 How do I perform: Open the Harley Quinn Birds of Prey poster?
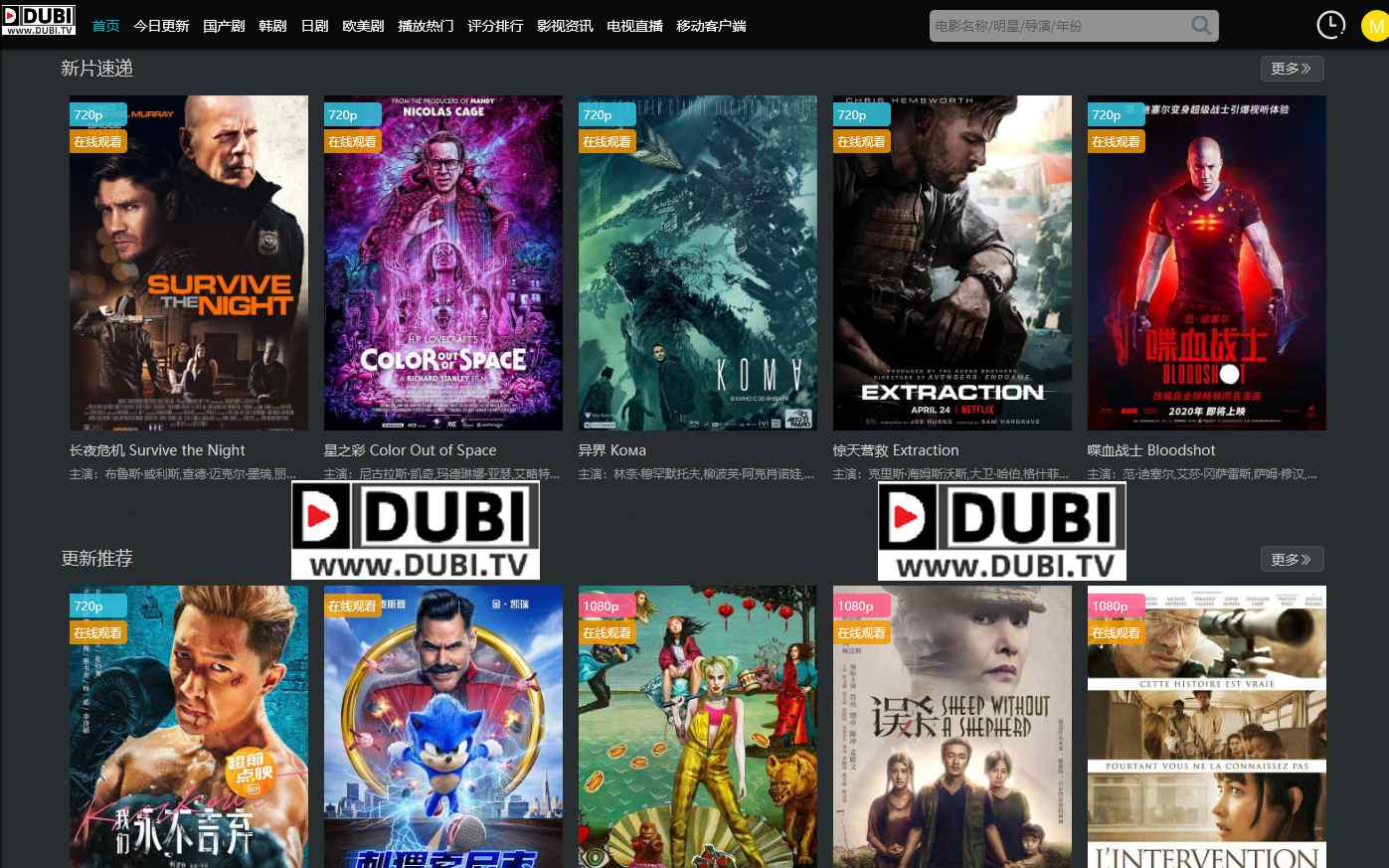point(698,727)
